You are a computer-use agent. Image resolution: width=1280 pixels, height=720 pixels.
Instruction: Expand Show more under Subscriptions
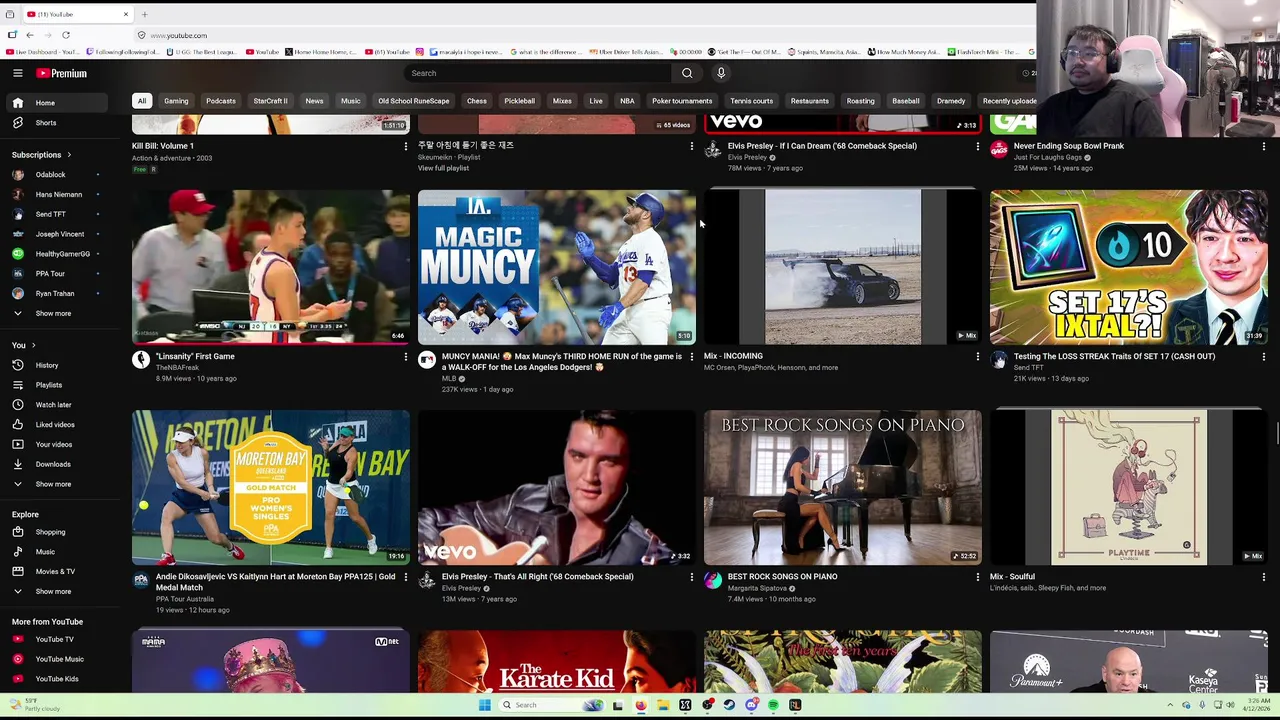[x=56, y=313]
